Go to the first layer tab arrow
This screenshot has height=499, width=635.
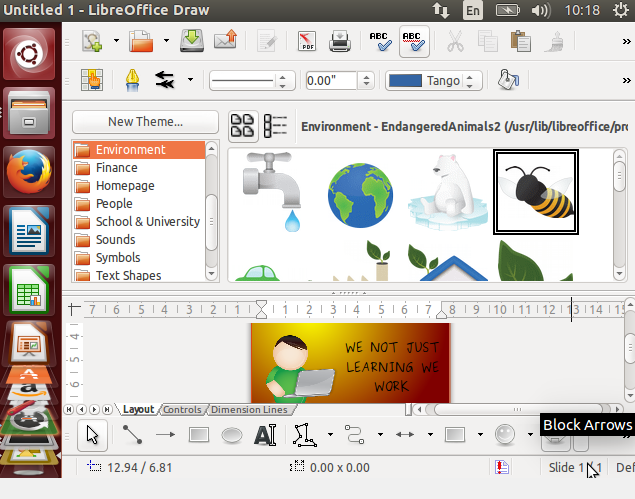click(69, 409)
